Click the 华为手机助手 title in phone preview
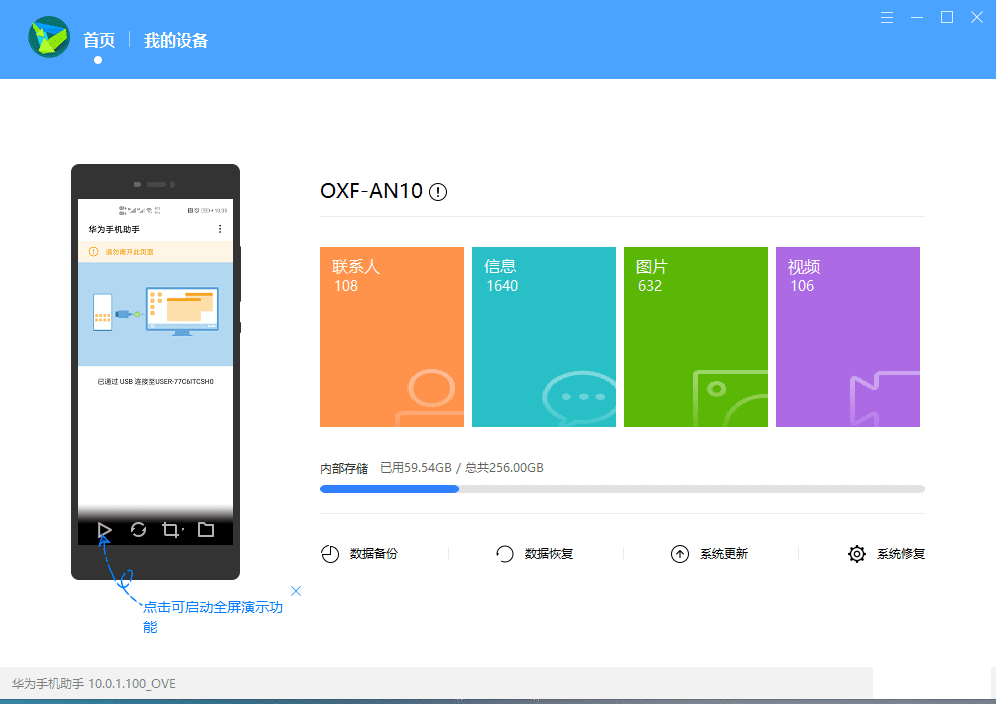The image size is (996, 704). coord(114,229)
